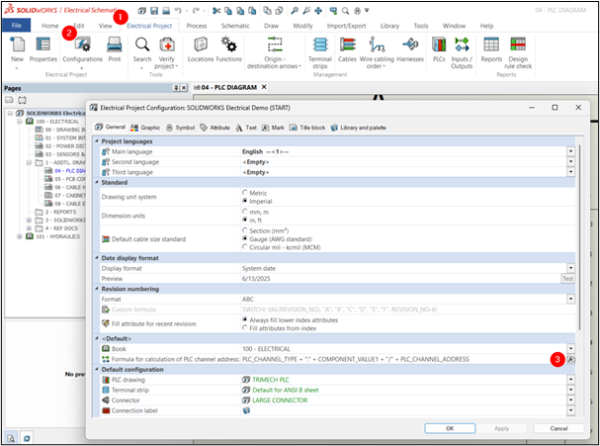Image resolution: width=600 pixels, height=446 pixels.
Task: Switch to the Attribute tab
Action: [x=215, y=127]
